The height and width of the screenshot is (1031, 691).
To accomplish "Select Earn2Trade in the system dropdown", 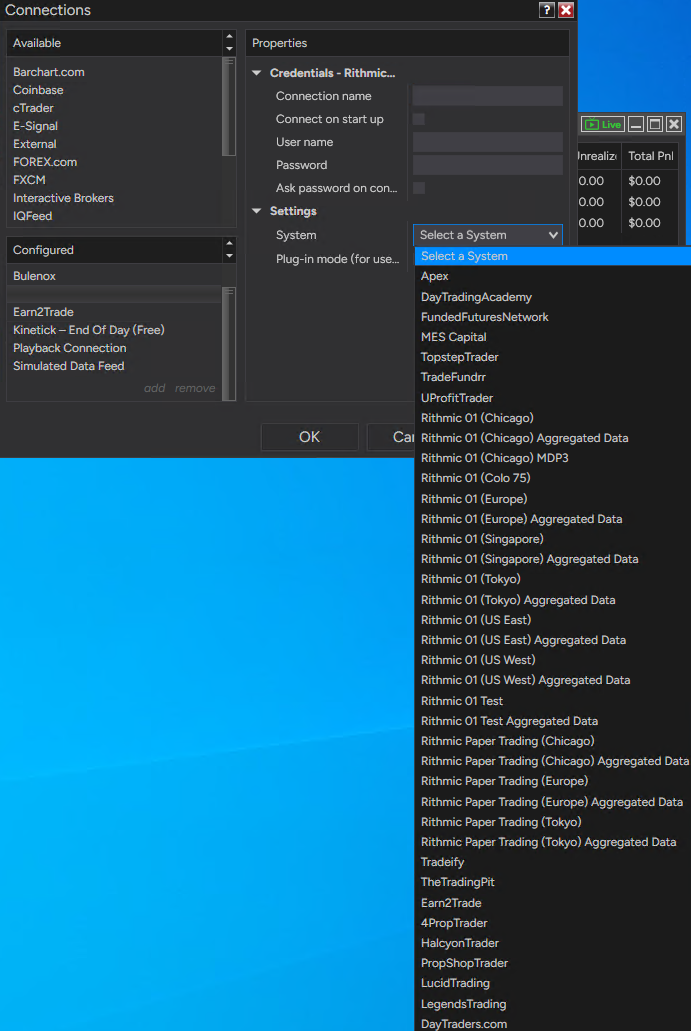I will point(451,903).
